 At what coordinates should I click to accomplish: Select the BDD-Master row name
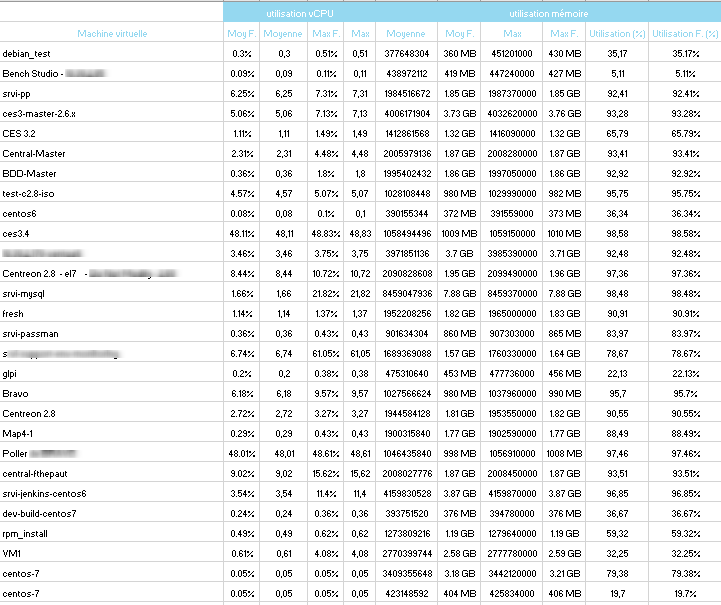(x=29, y=173)
